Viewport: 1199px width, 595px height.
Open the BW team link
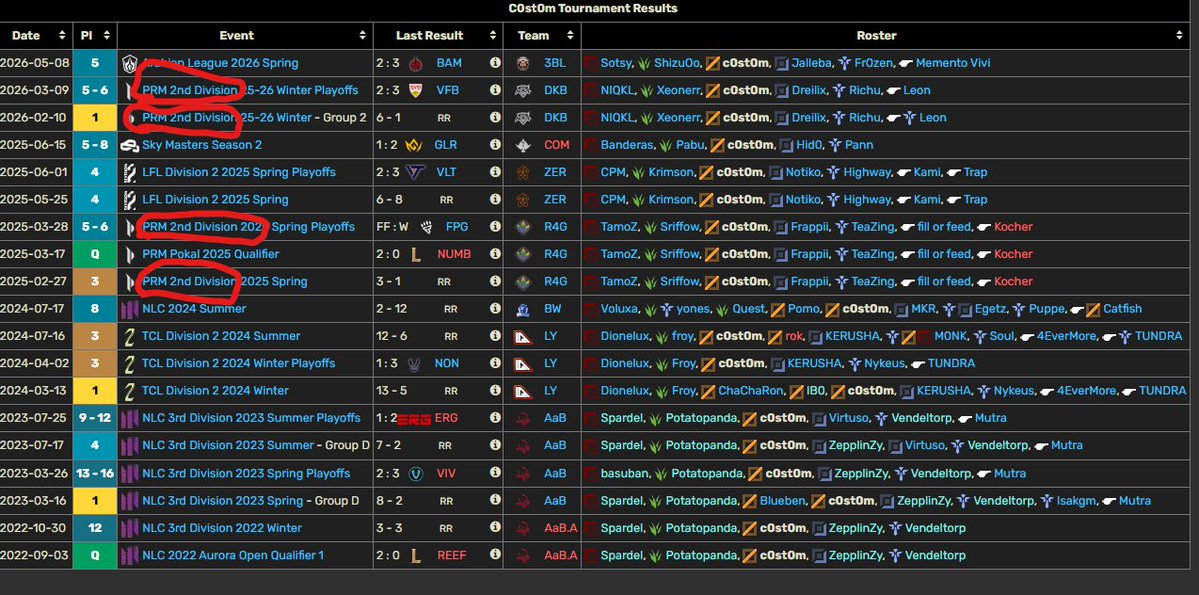tap(553, 309)
